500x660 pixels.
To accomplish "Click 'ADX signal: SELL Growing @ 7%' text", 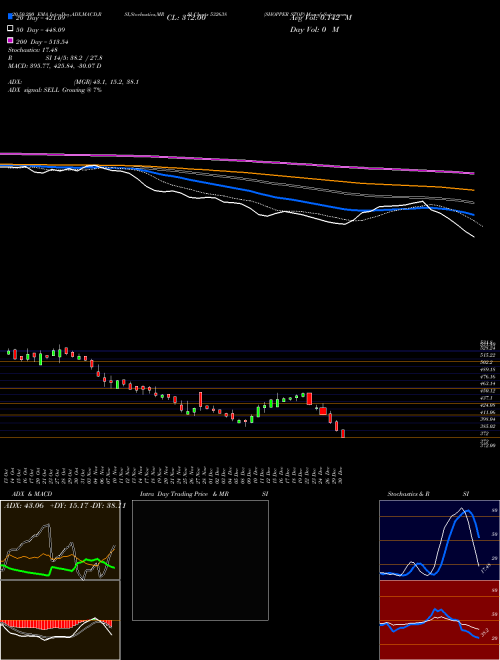I will pos(55,90).
